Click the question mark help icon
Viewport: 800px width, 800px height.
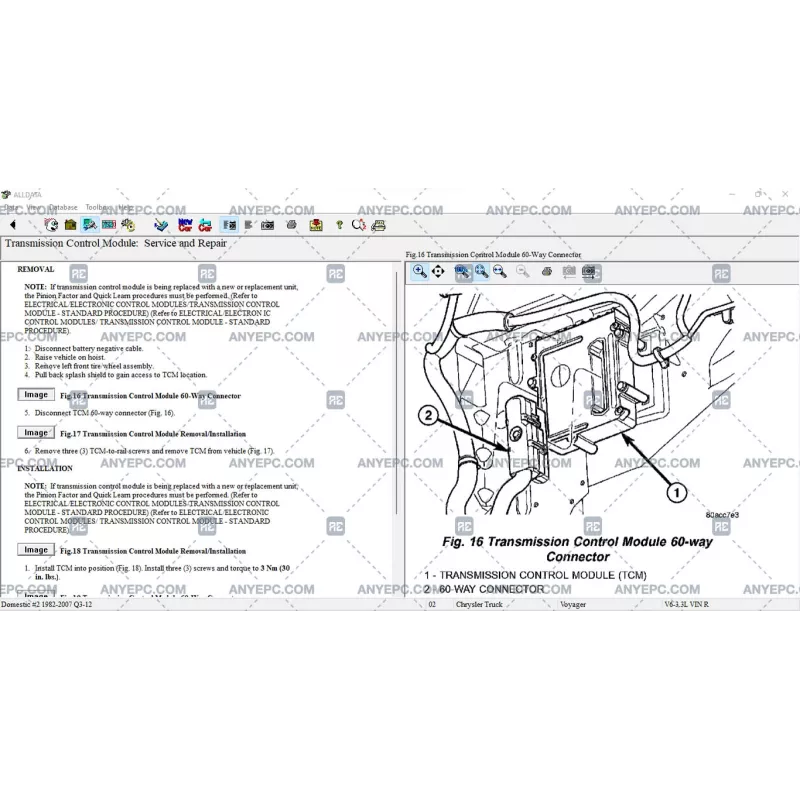pyautogui.click(x=340, y=225)
